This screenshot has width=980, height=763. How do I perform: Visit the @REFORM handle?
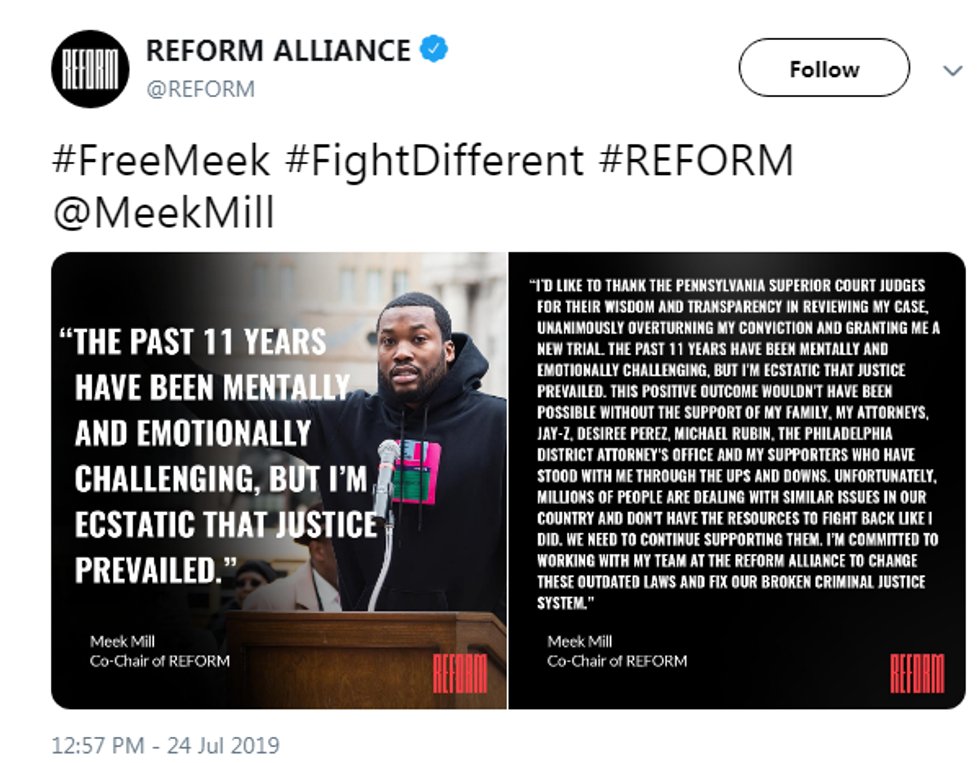pos(200,89)
